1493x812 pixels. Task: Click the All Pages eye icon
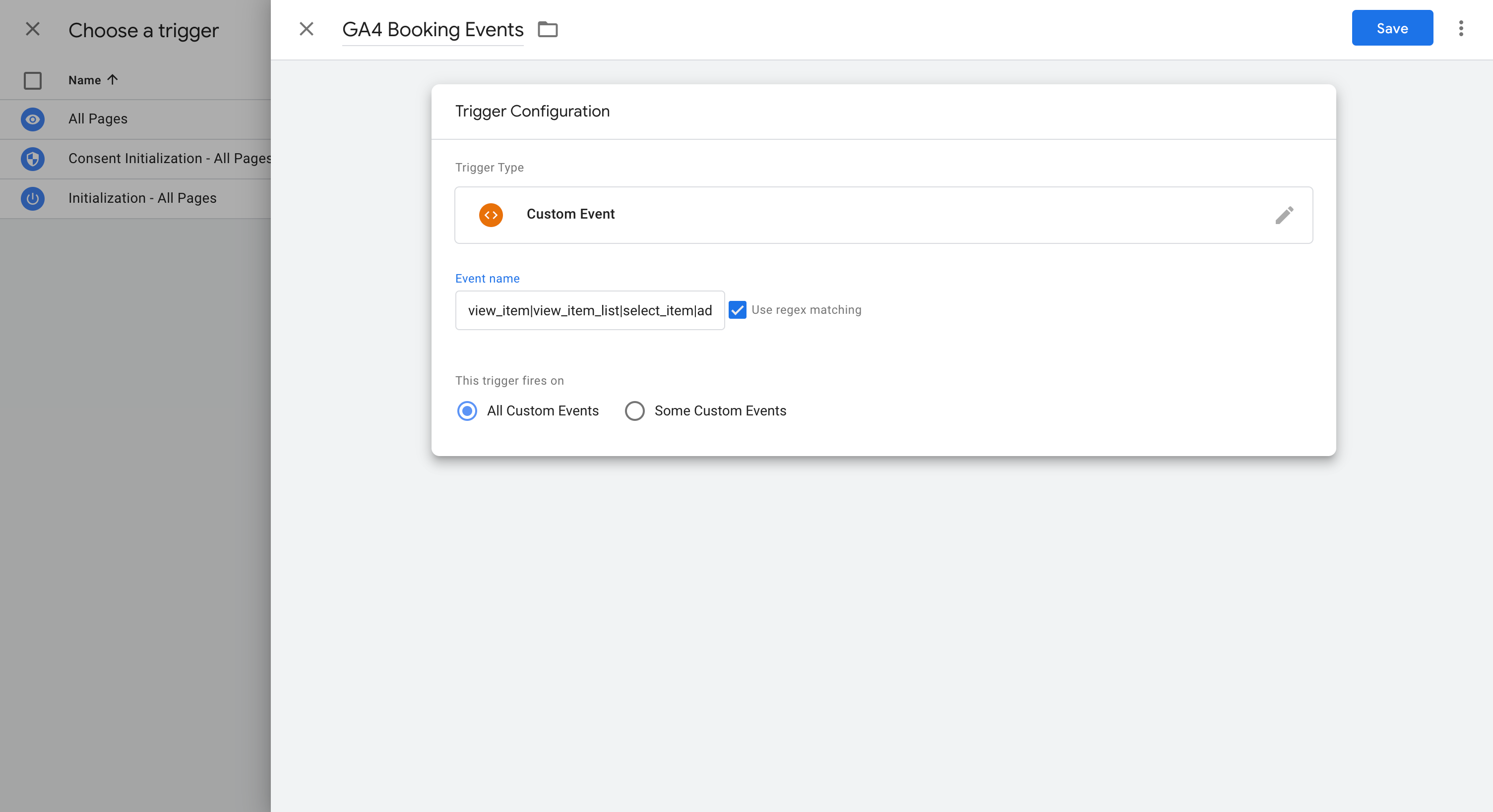click(x=32, y=119)
